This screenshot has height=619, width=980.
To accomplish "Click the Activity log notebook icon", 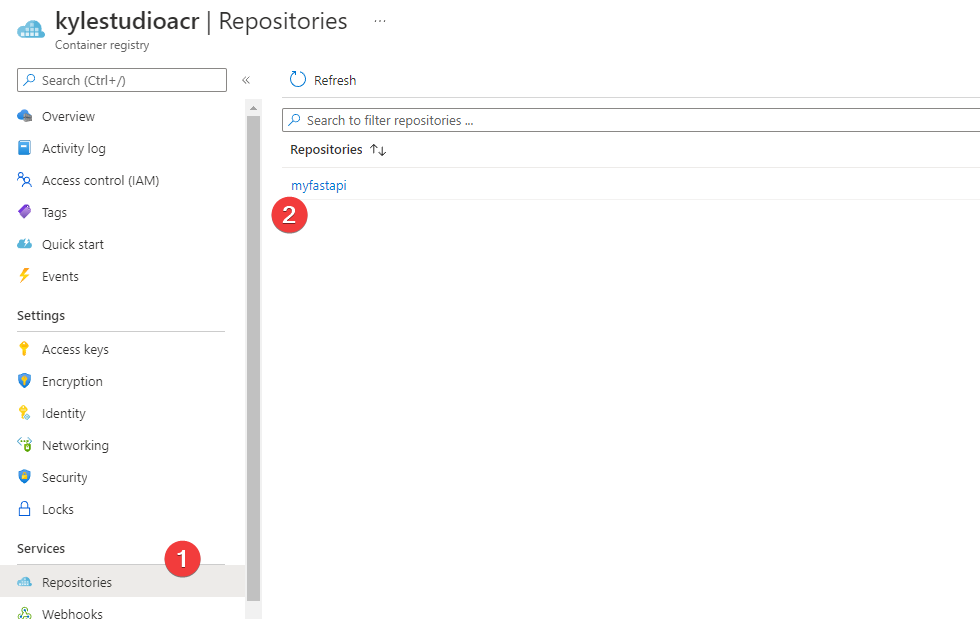I will tap(24, 148).
